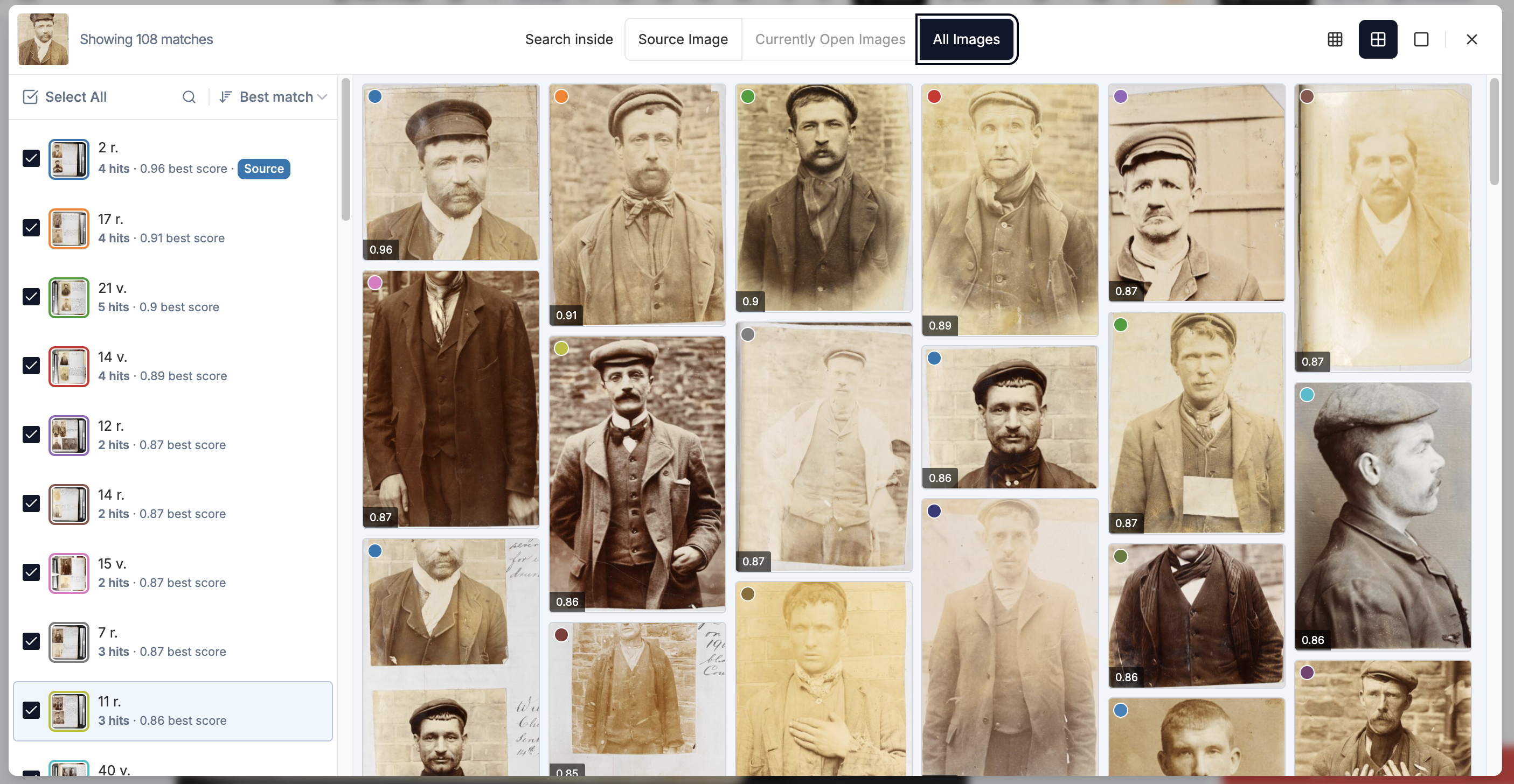The height and width of the screenshot is (784, 1514).
Task: Select Currently Open Images tab
Action: point(830,39)
